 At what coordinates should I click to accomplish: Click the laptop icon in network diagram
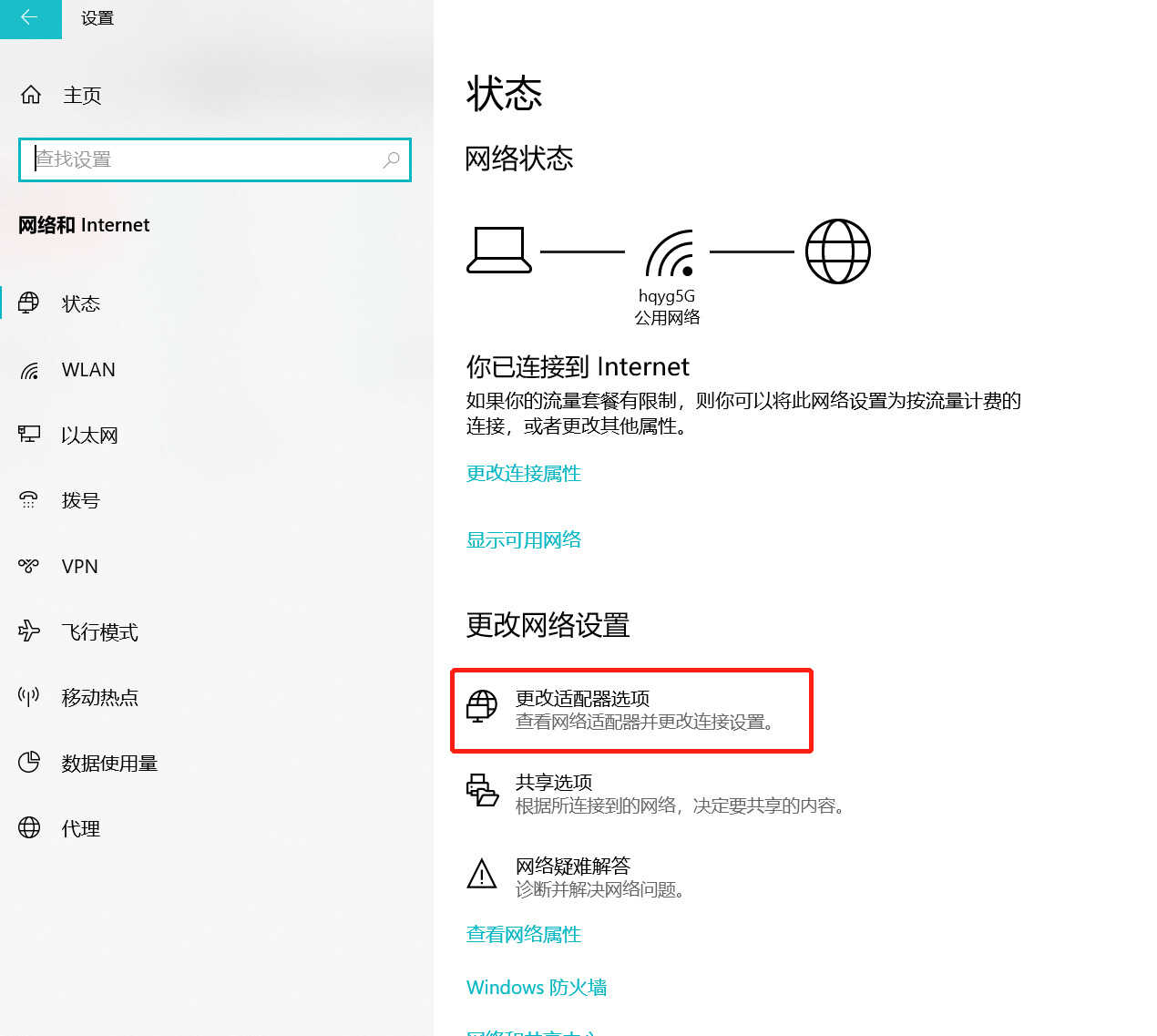(499, 251)
